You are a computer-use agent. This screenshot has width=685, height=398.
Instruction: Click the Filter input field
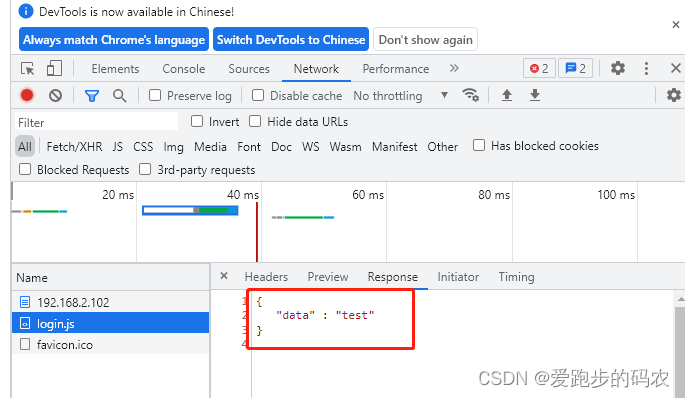coord(97,122)
